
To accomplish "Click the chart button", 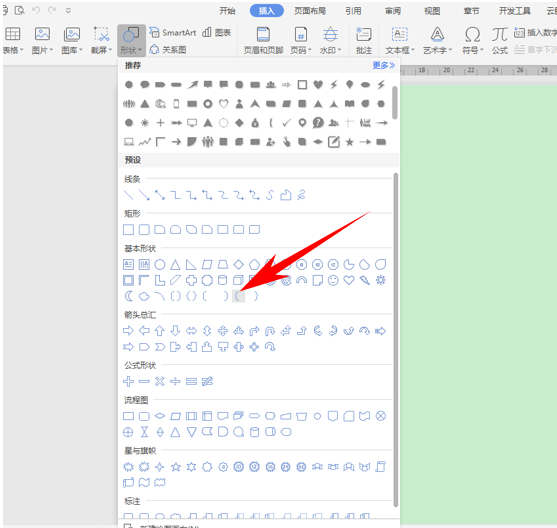I will 217,33.
